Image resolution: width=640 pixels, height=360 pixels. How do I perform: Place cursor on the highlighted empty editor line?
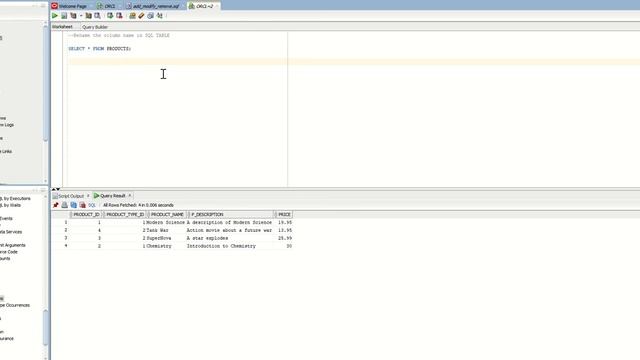coord(353,62)
